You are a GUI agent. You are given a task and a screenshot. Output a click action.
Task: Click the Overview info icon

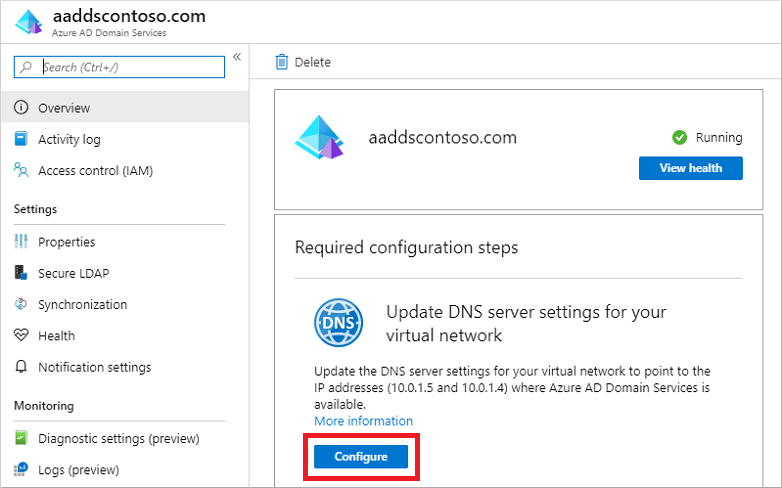pos(21,108)
